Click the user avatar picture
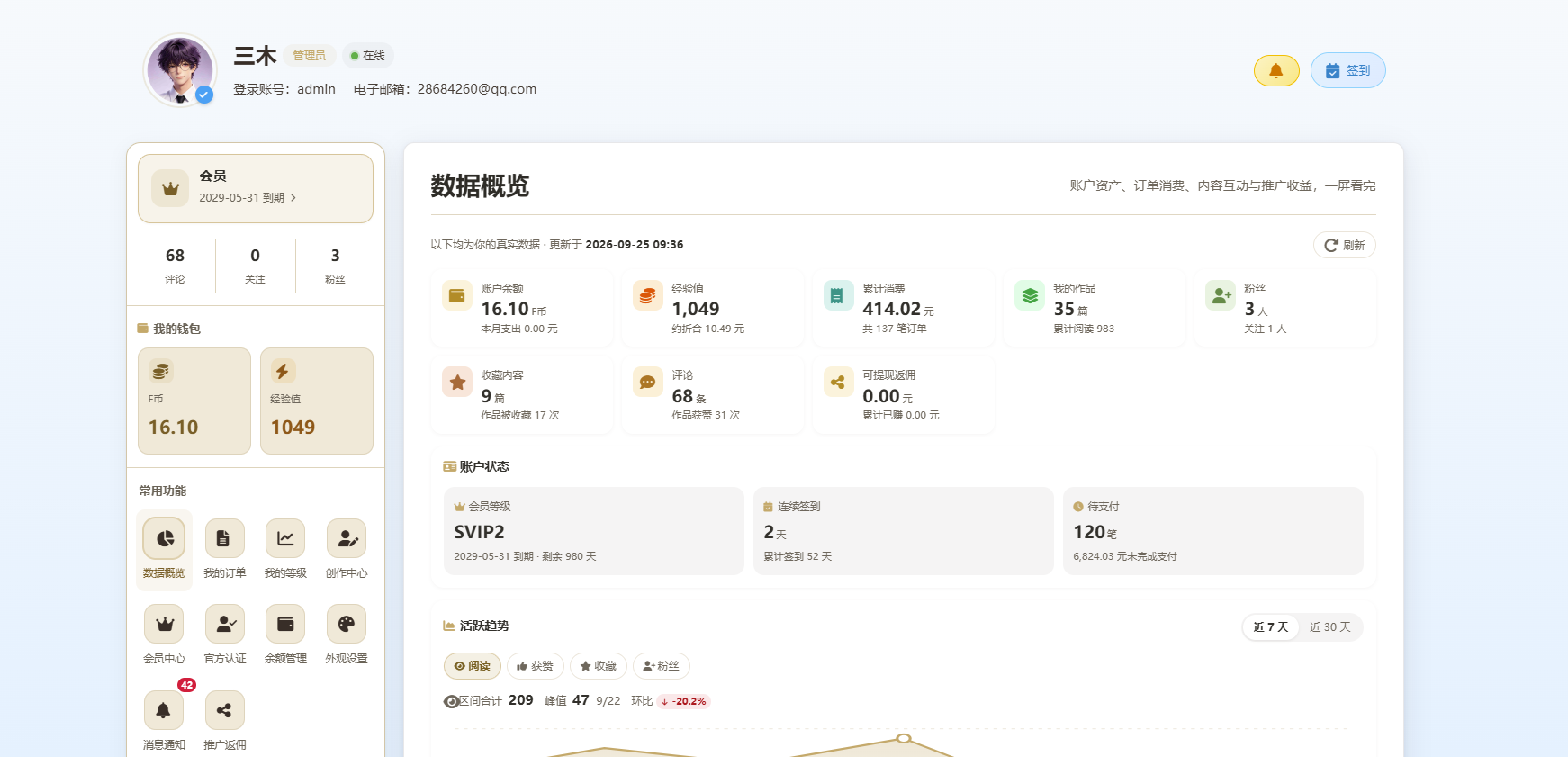Screen dimensions: 1568x757 tap(181, 70)
